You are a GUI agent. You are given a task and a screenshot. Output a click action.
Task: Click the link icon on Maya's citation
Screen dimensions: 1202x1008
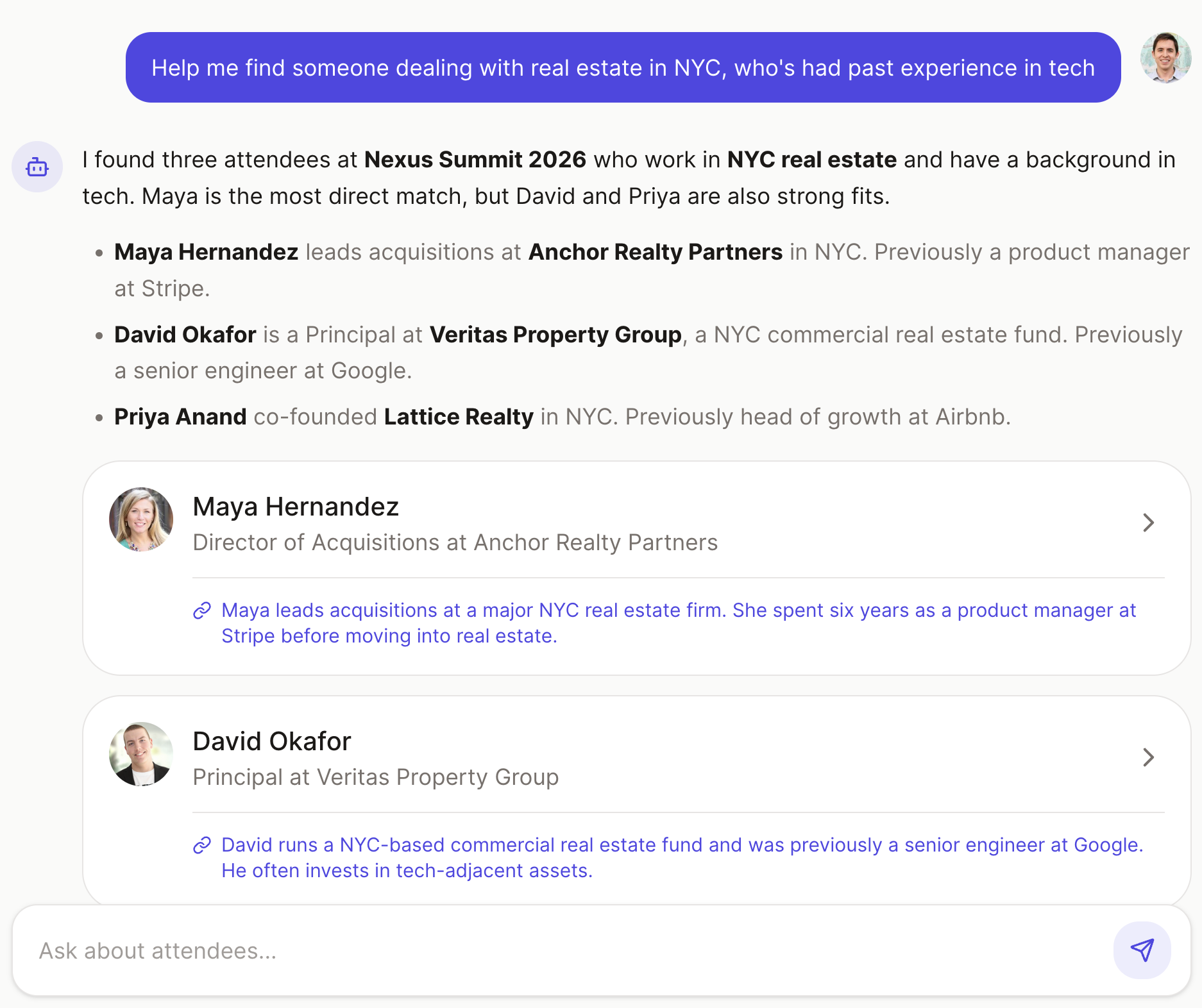coord(202,610)
